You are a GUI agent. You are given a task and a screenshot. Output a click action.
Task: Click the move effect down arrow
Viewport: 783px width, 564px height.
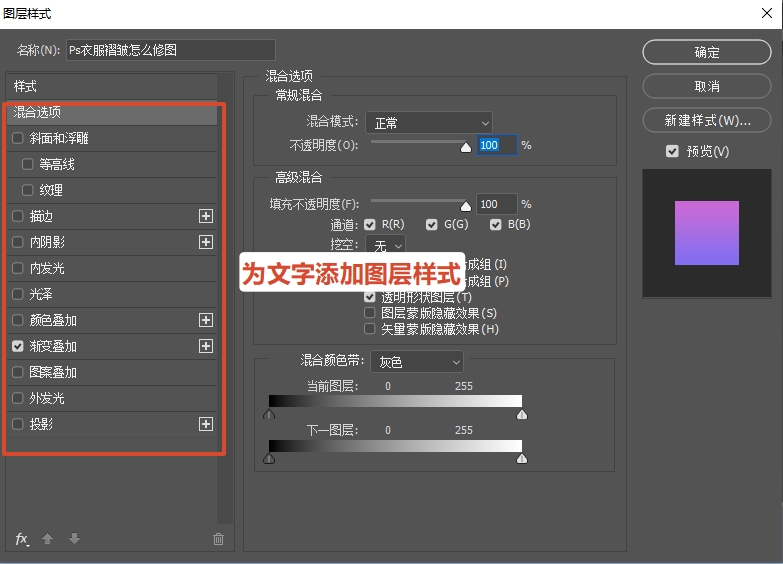(x=74, y=539)
